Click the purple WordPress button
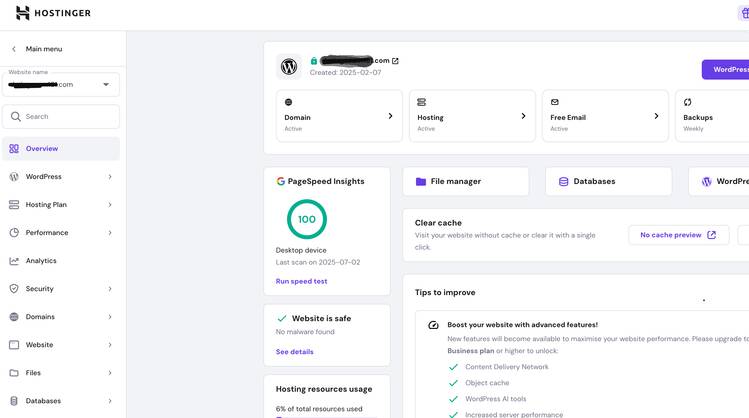Viewport: 749px width, 418px height. pos(725,70)
